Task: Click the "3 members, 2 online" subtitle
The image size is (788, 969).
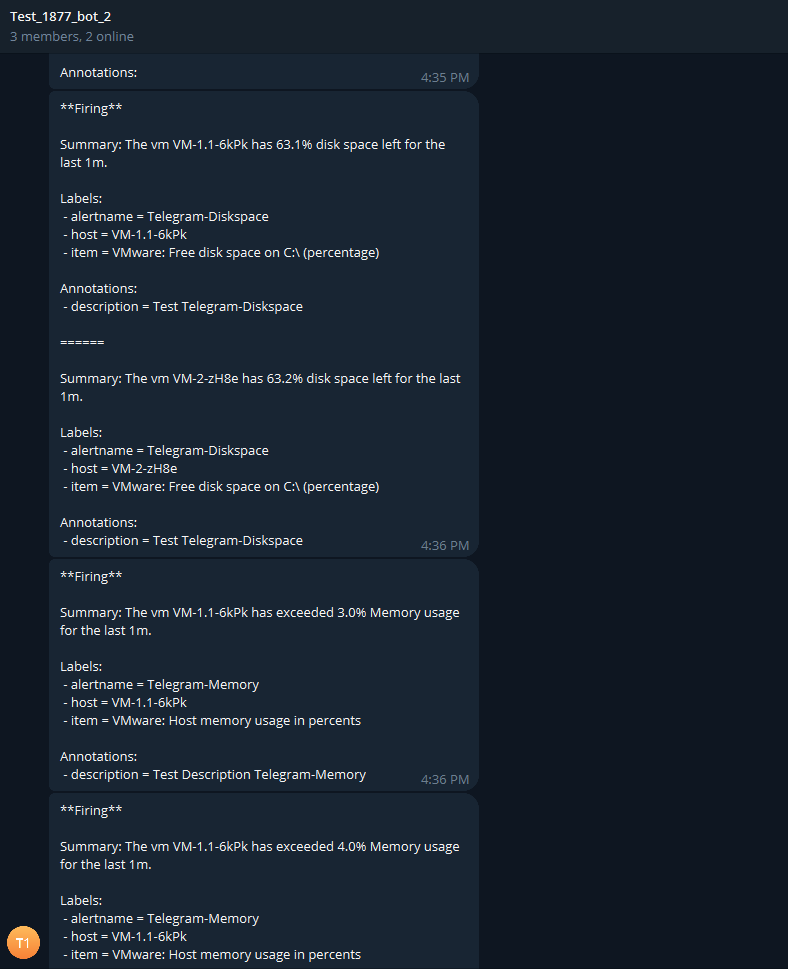Action: coord(72,37)
